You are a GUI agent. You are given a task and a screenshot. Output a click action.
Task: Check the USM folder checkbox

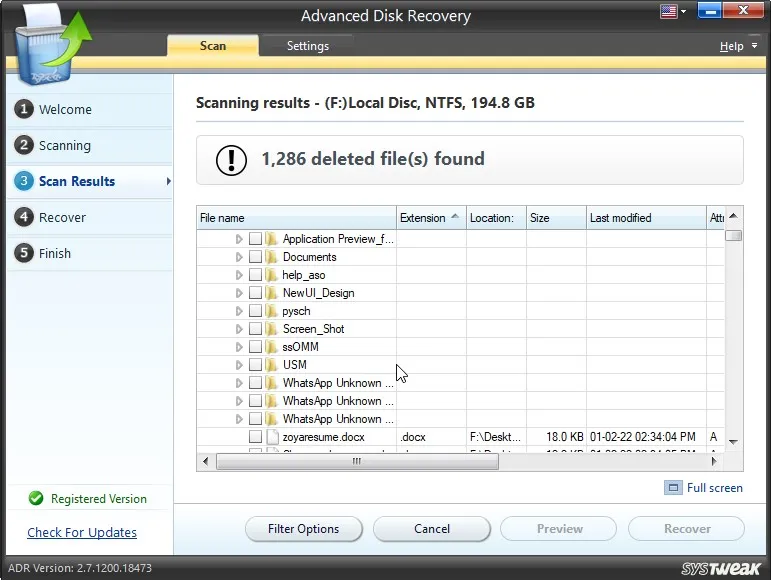(x=255, y=365)
